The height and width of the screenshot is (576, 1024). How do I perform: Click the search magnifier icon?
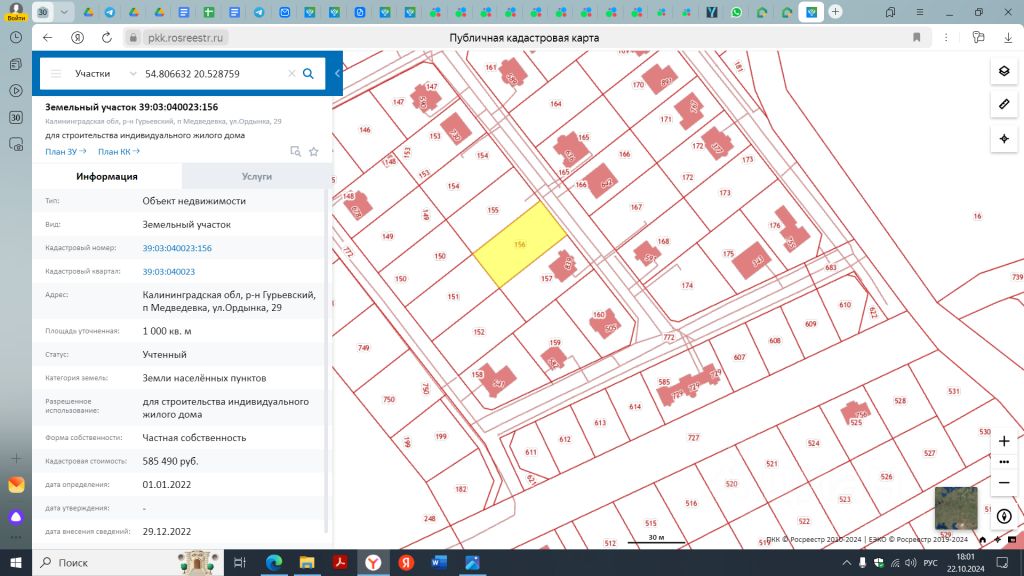click(308, 74)
